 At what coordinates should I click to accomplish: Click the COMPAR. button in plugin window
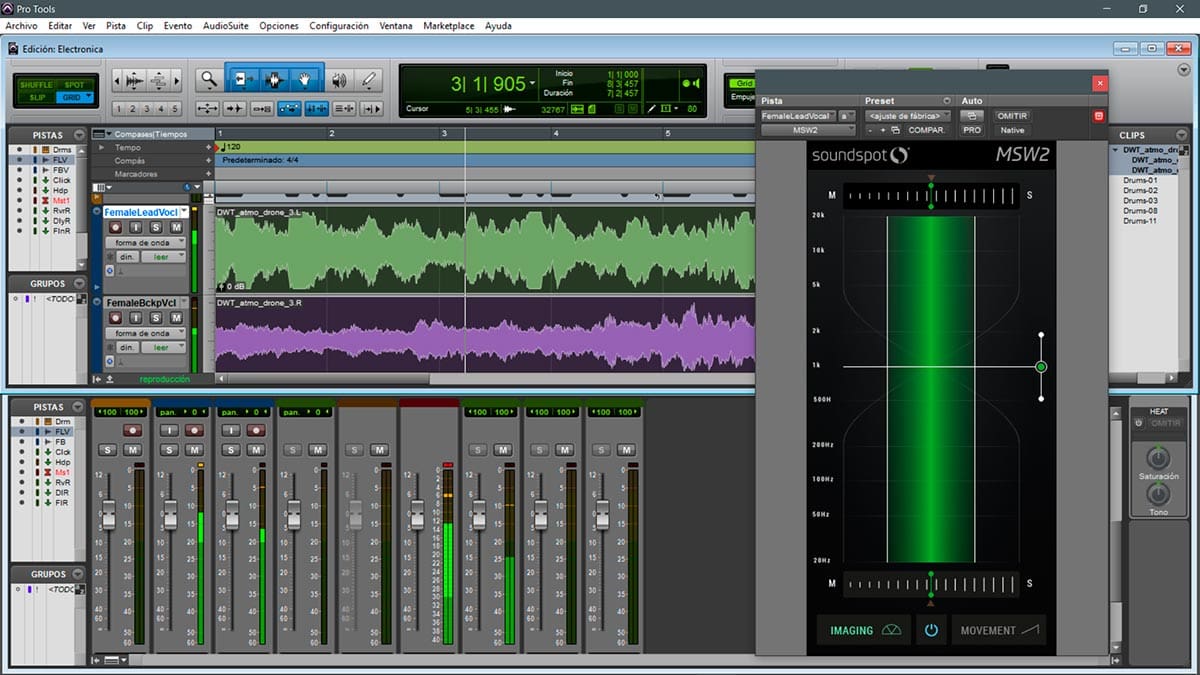coord(926,130)
